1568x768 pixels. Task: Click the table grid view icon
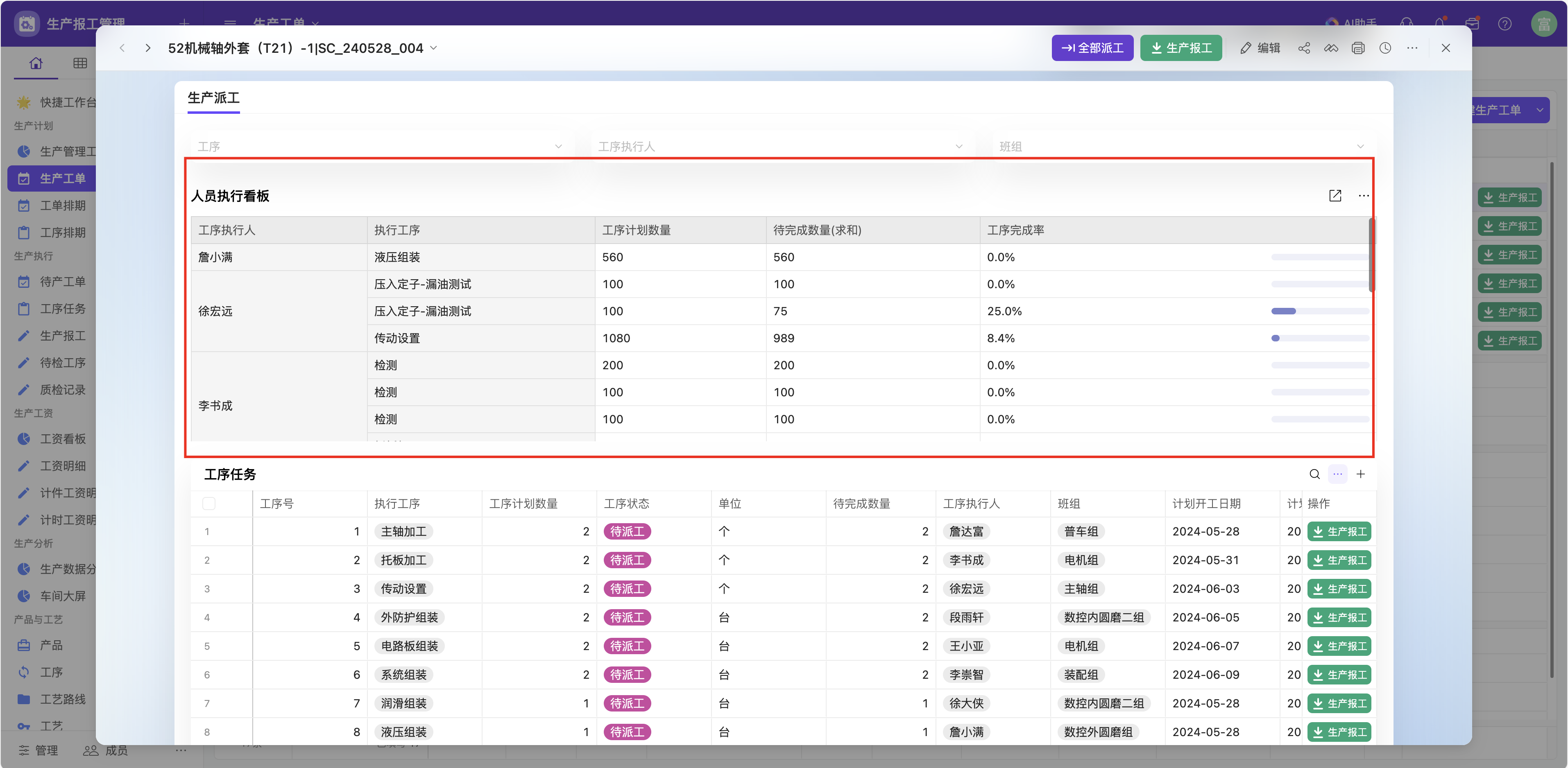pyautogui.click(x=80, y=63)
